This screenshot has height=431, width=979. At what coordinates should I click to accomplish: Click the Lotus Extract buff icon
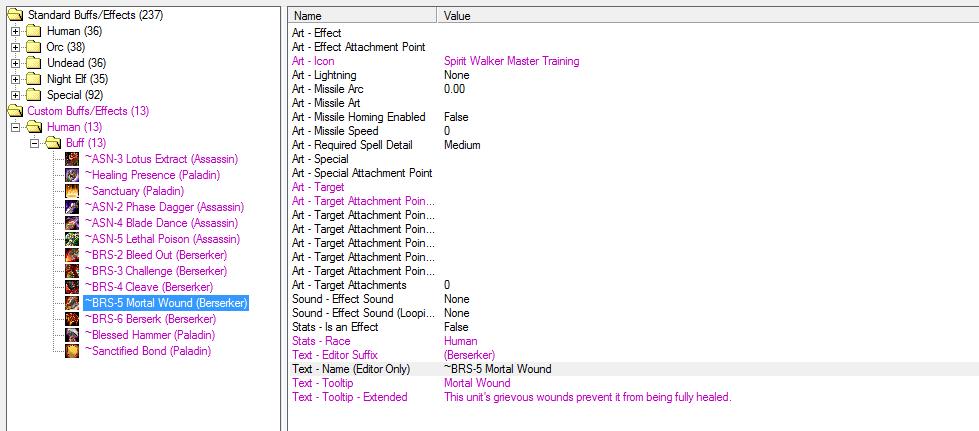click(72, 159)
